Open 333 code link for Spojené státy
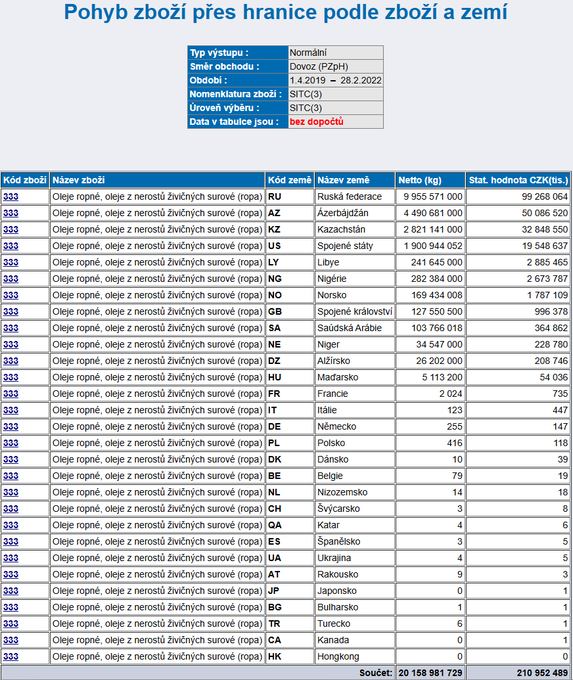Image resolution: width=573 pixels, height=680 pixels. click(11, 246)
